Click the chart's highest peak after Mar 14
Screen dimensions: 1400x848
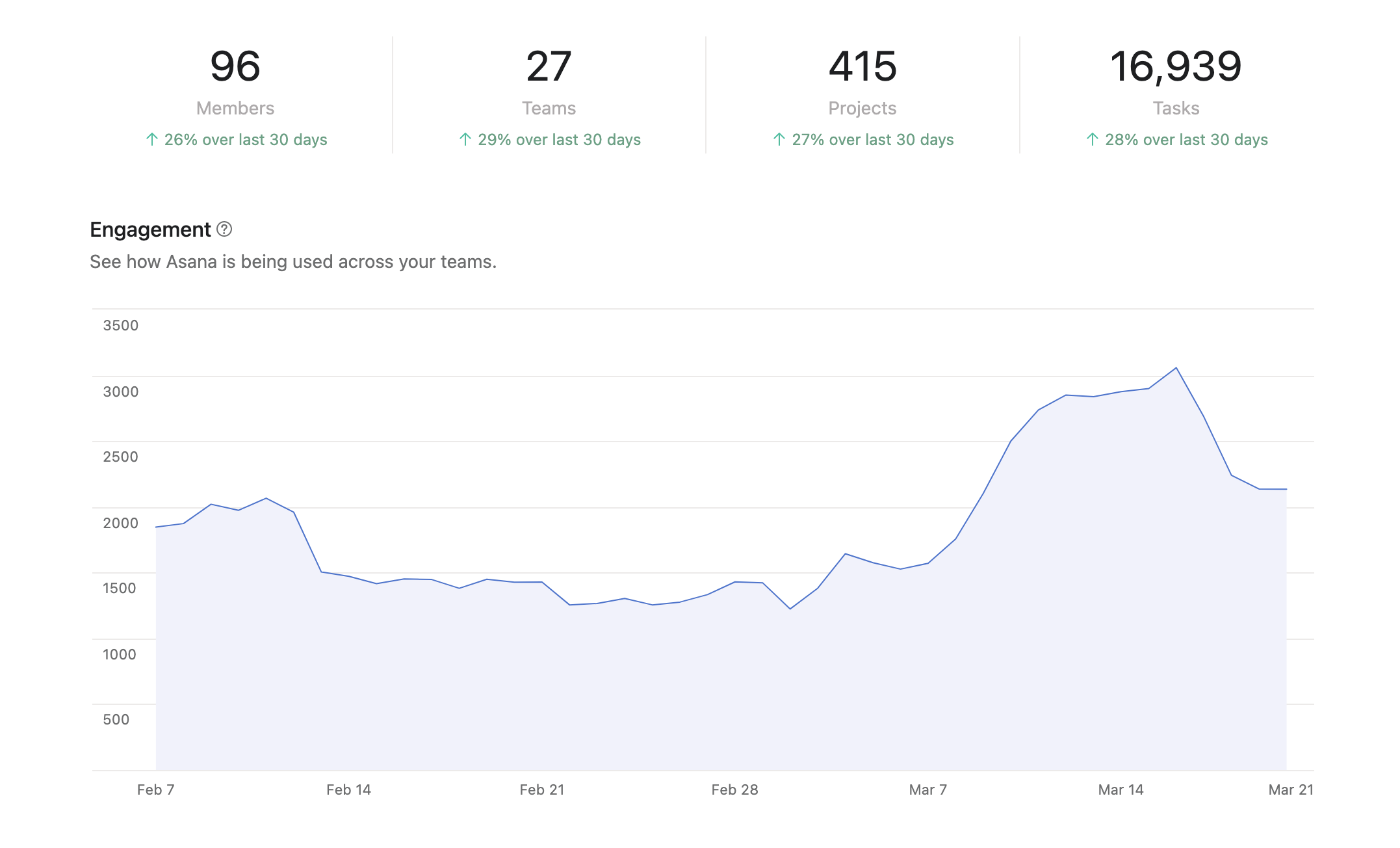[1176, 368]
